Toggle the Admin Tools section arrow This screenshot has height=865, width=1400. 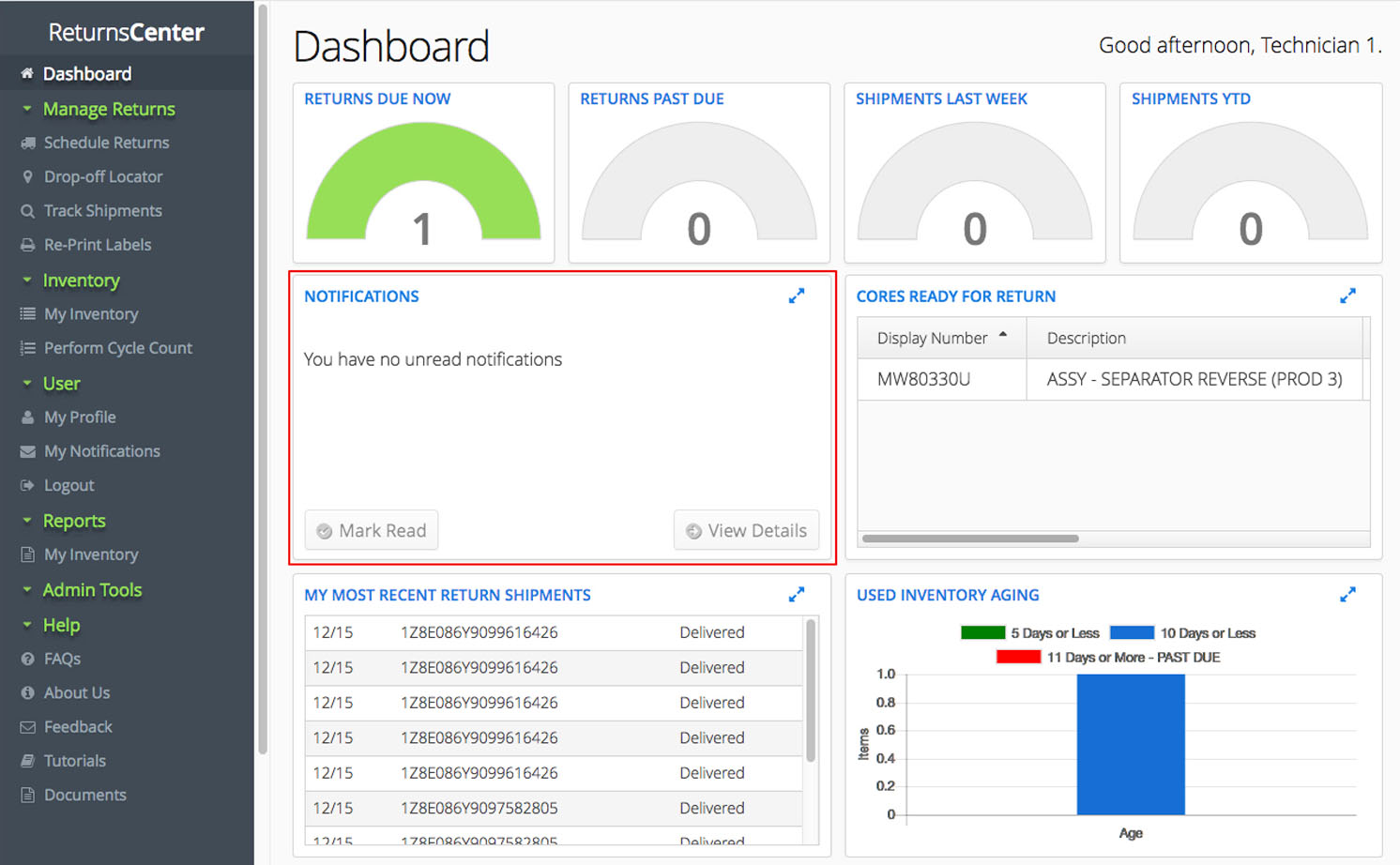27,589
